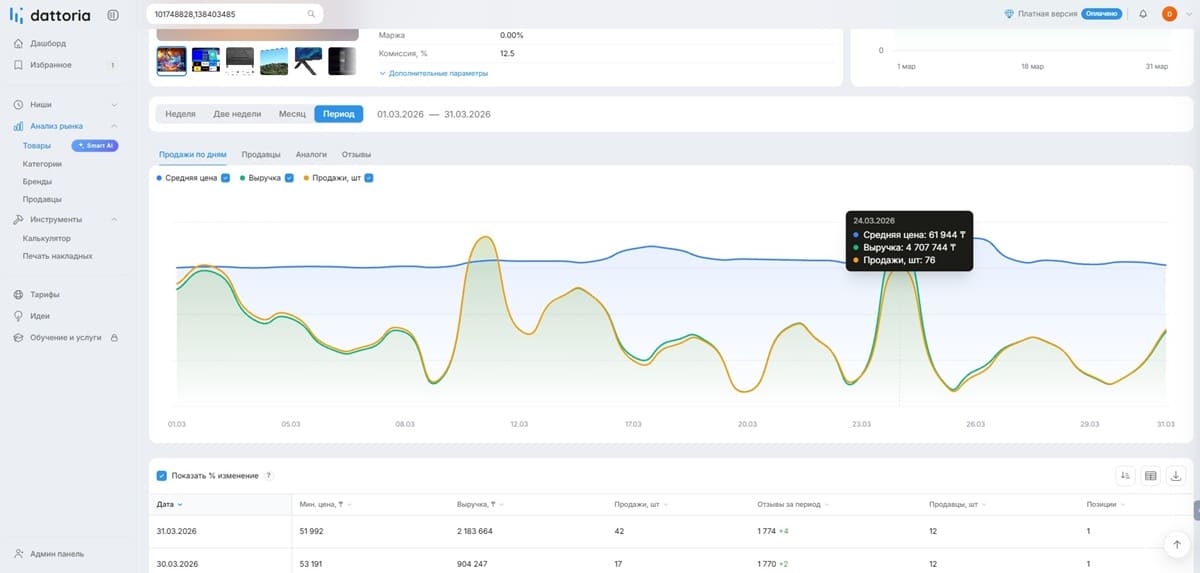Click the Дашборд home icon
This screenshot has width=1200, height=573.
19,44
